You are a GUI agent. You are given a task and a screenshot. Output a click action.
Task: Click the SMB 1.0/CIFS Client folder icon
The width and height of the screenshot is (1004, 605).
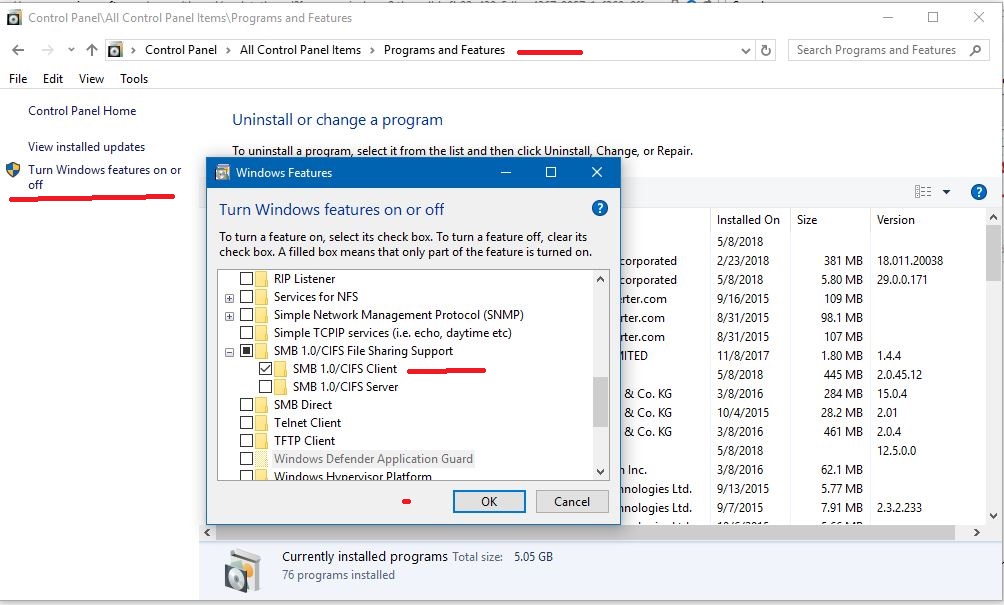pyautogui.click(x=280, y=368)
